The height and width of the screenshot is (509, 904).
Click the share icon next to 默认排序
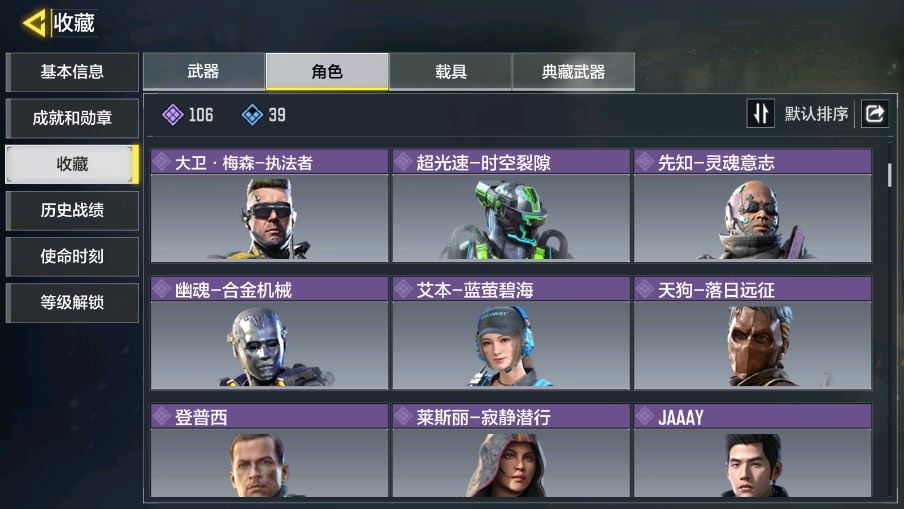coord(875,114)
